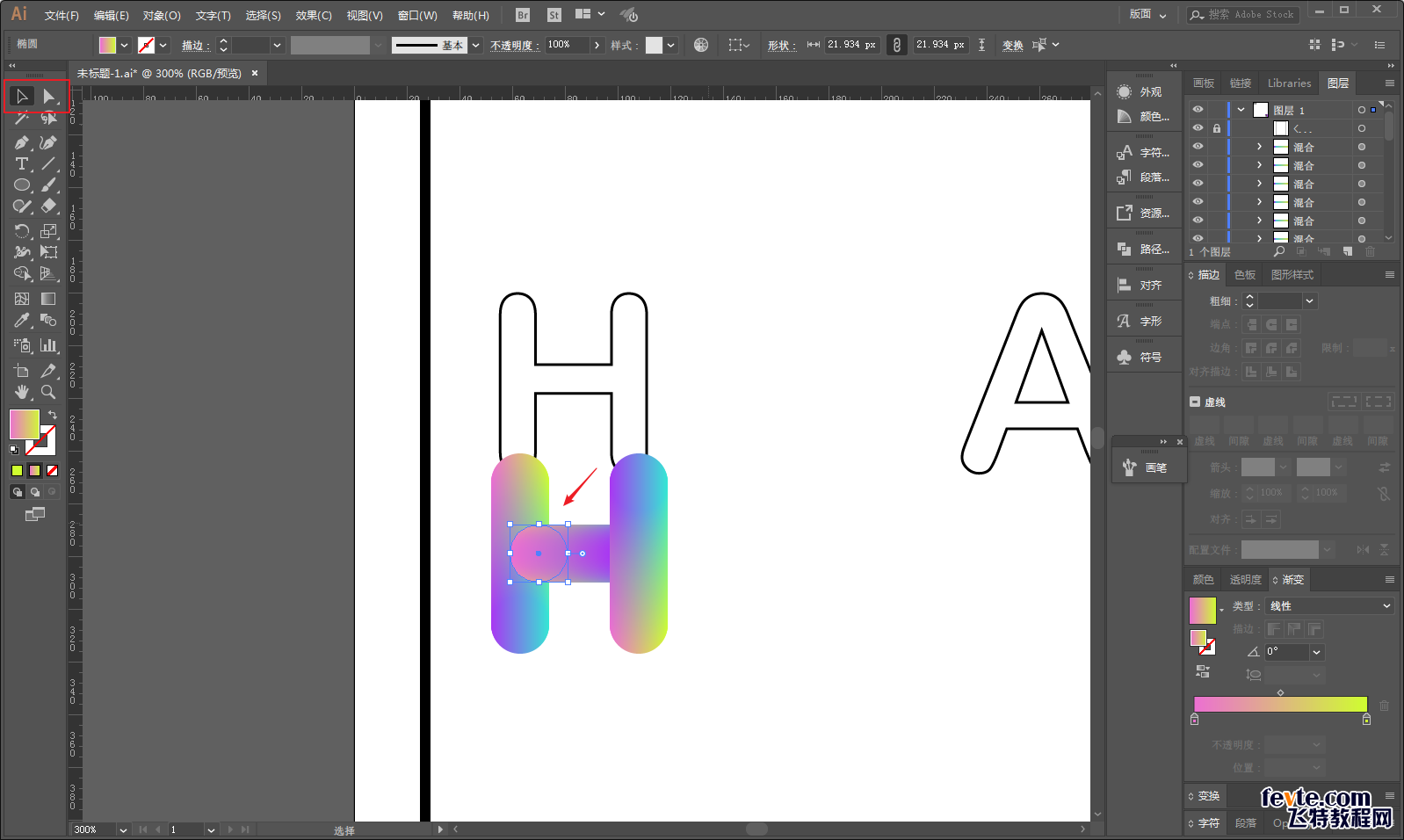The width and height of the screenshot is (1404, 840).
Task: Expand the opacity 100% dropdown arrow
Action: [597, 45]
